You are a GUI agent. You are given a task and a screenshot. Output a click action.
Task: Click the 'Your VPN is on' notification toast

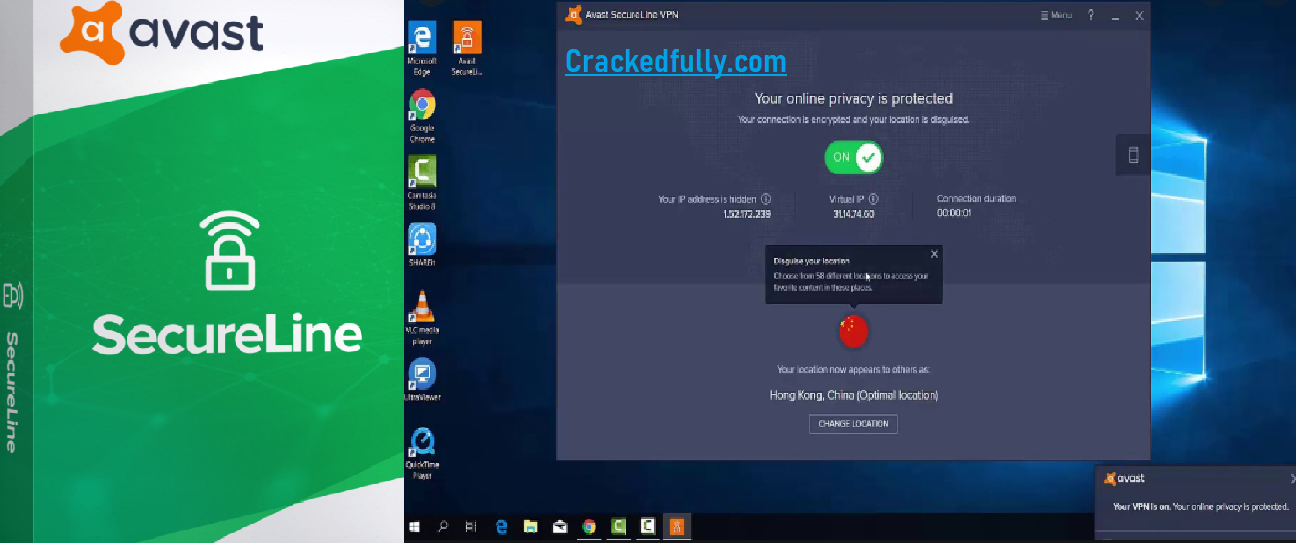coord(1196,505)
